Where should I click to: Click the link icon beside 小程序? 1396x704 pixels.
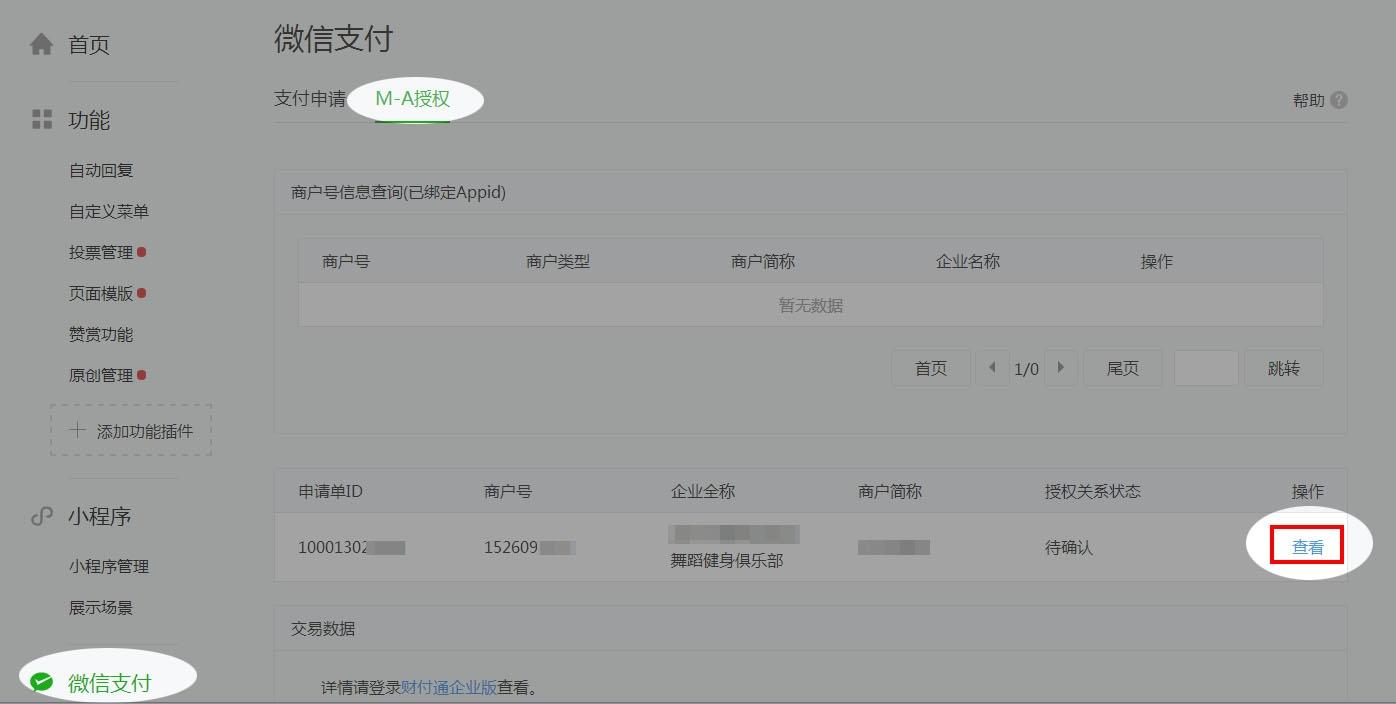[x=42, y=516]
